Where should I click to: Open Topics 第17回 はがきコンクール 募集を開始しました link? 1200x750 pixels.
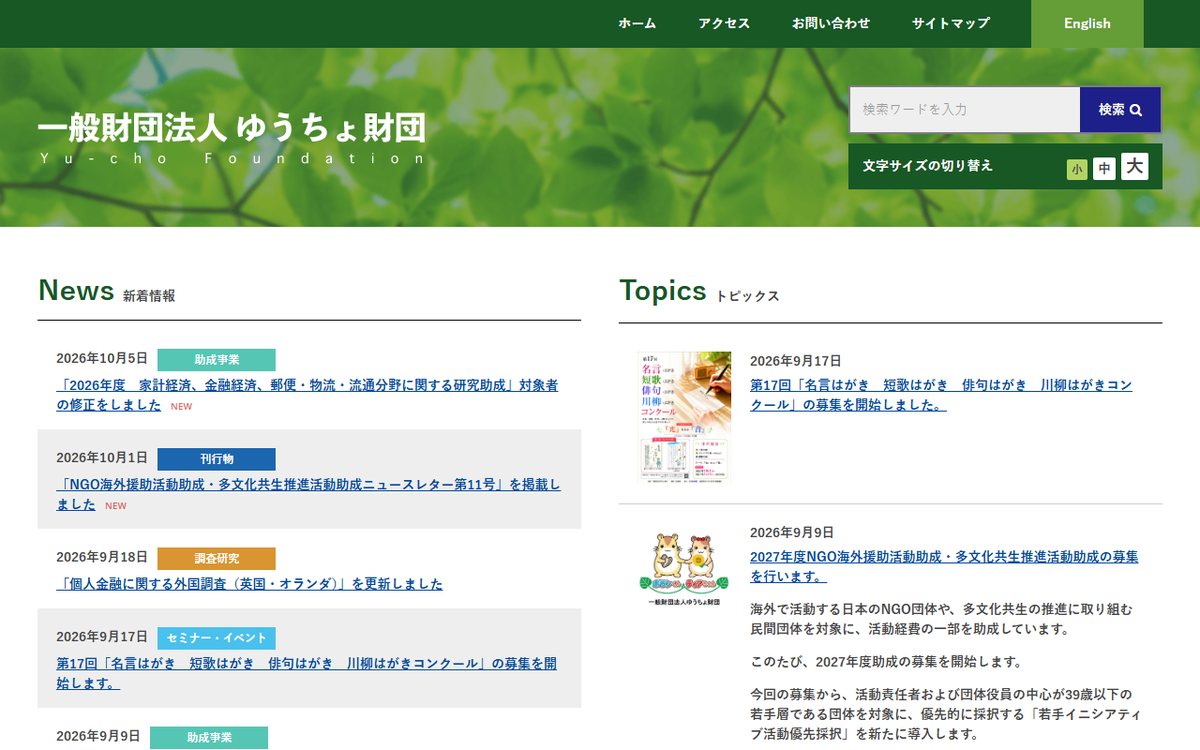941,395
